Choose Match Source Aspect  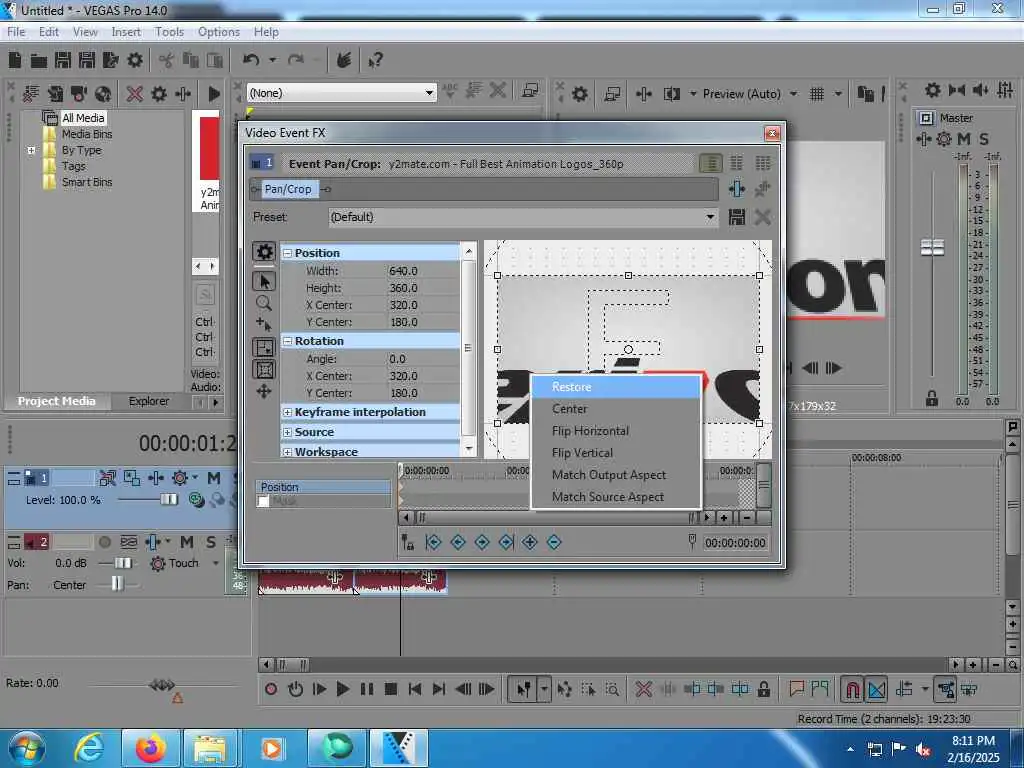pos(616,497)
